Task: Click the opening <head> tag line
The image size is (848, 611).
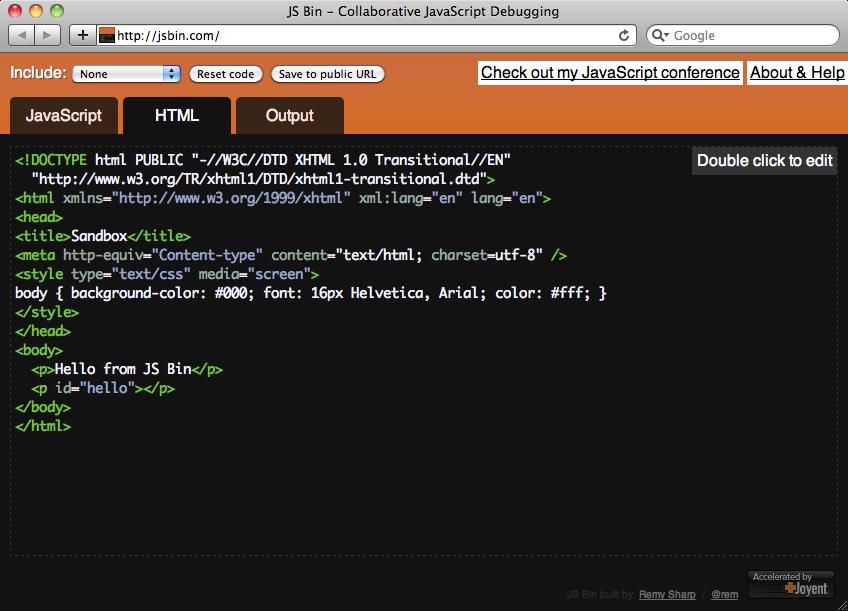Action: coord(39,217)
